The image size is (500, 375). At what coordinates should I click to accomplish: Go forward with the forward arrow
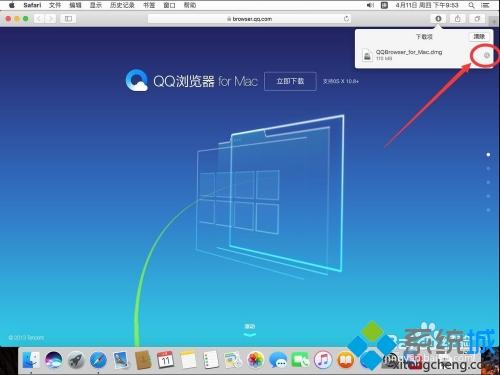coord(50,19)
